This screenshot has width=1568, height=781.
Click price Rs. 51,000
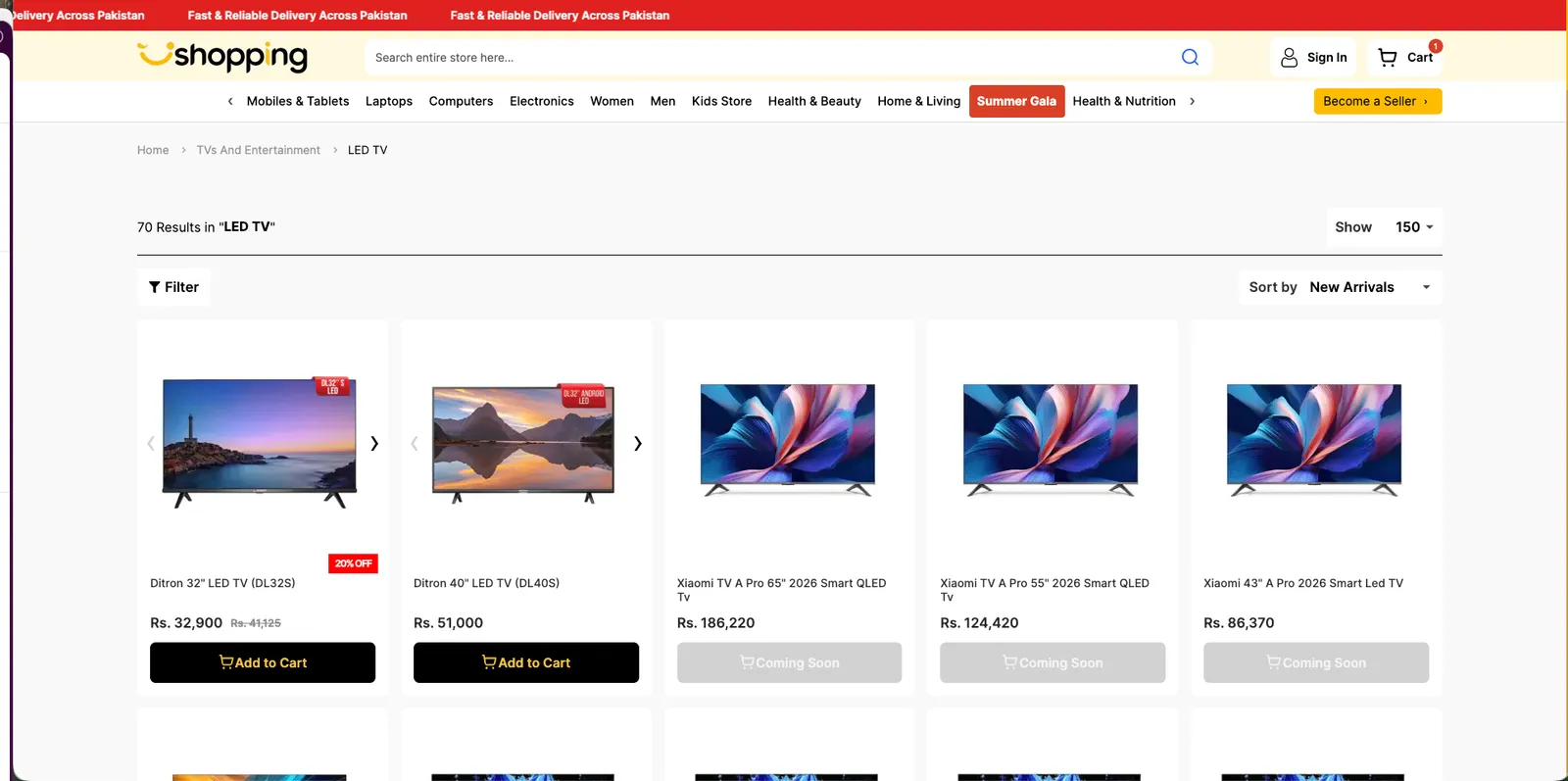[x=448, y=623]
